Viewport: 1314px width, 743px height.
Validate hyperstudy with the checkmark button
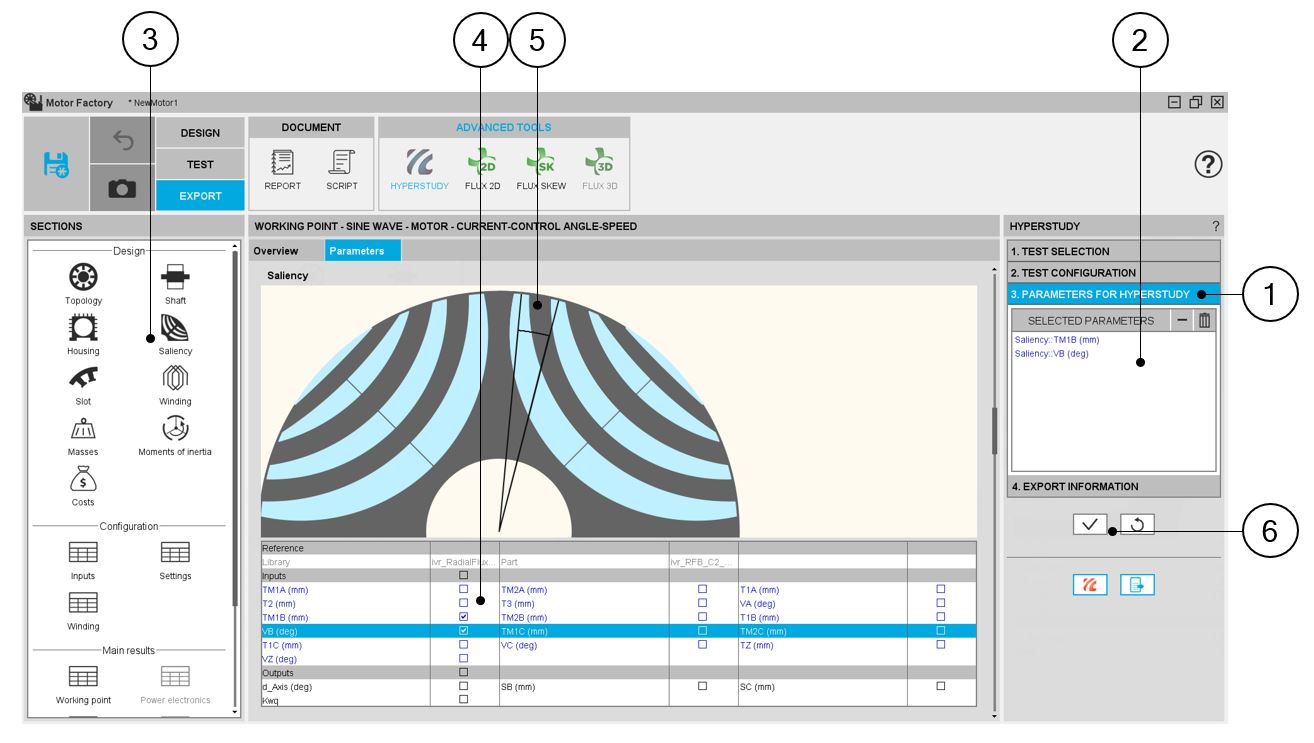1090,524
